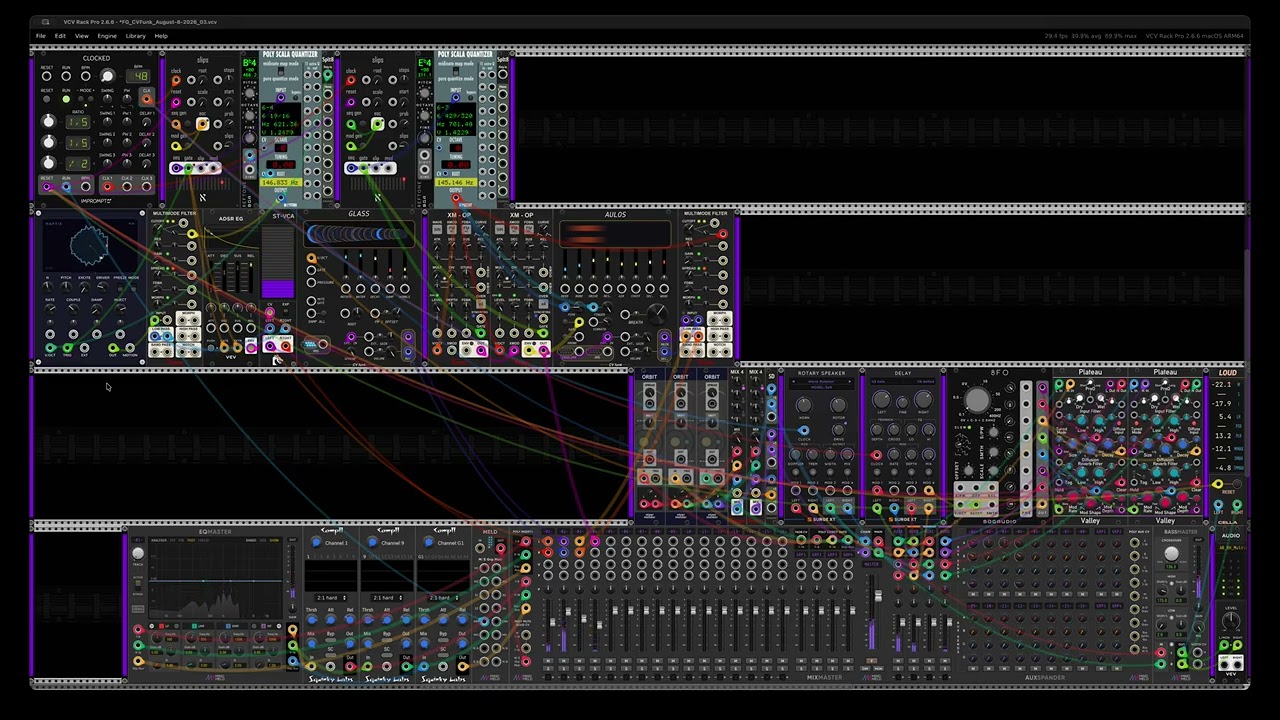Click the AULOS orange waveform display
Image resolution: width=1280 pixels, height=720 pixels.
pyautogui.click(x=615, y=235)
